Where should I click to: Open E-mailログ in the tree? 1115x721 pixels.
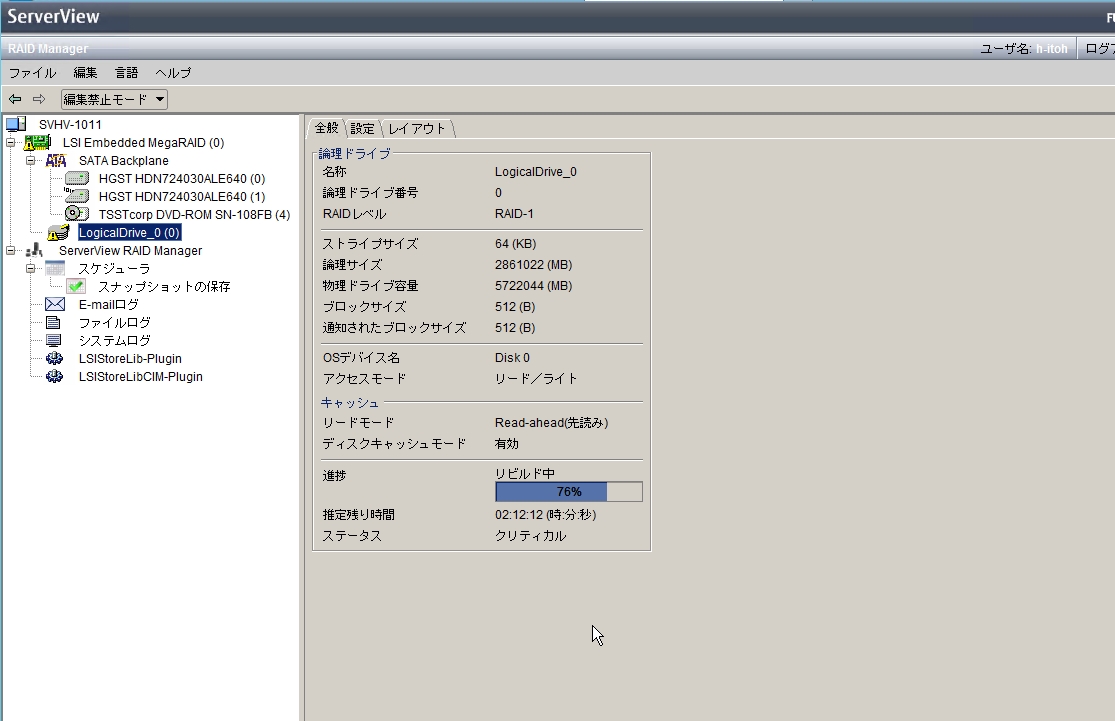(109, 304)
